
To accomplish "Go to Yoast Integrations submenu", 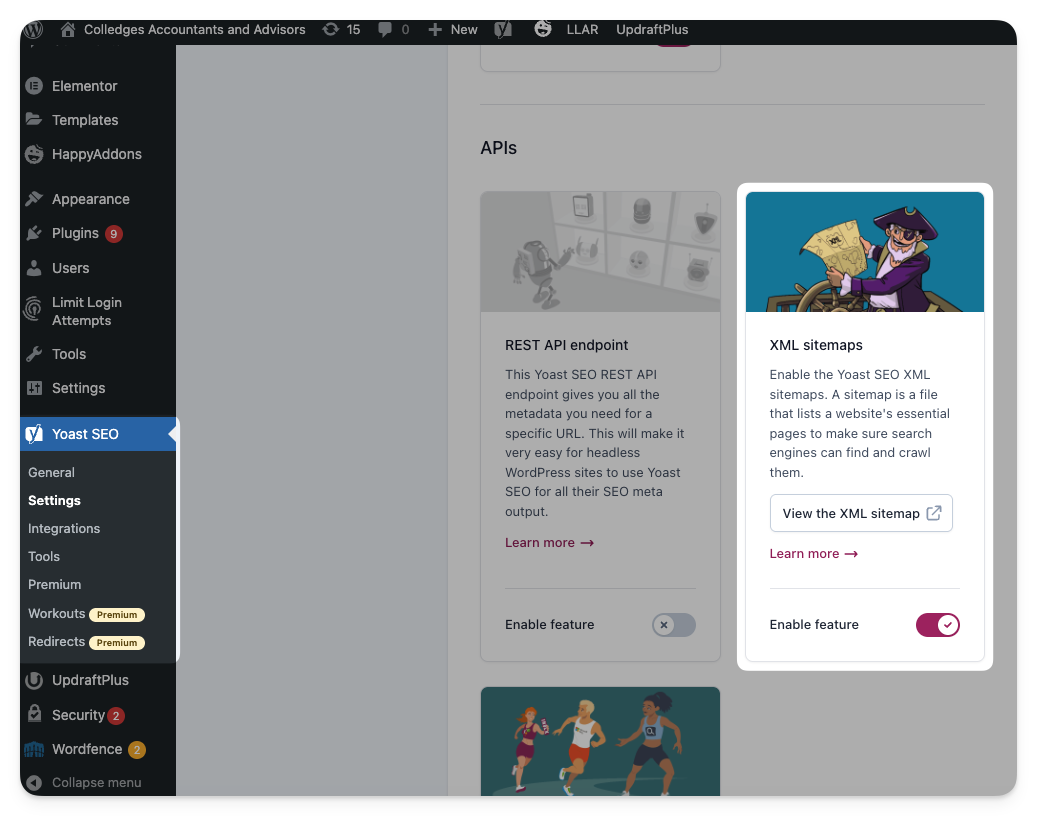I will 64,528.
